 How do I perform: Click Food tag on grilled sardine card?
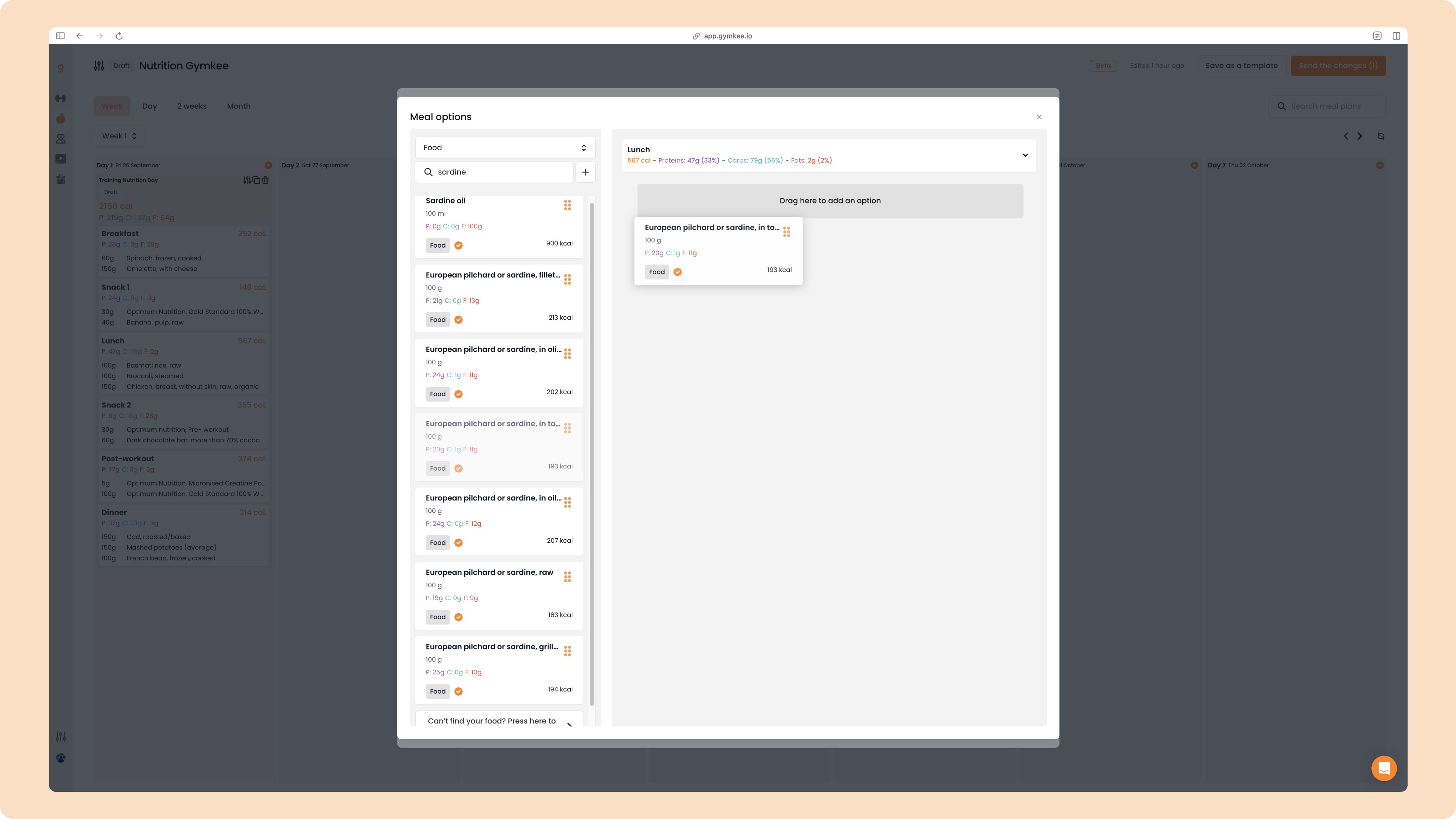(437, 691)
